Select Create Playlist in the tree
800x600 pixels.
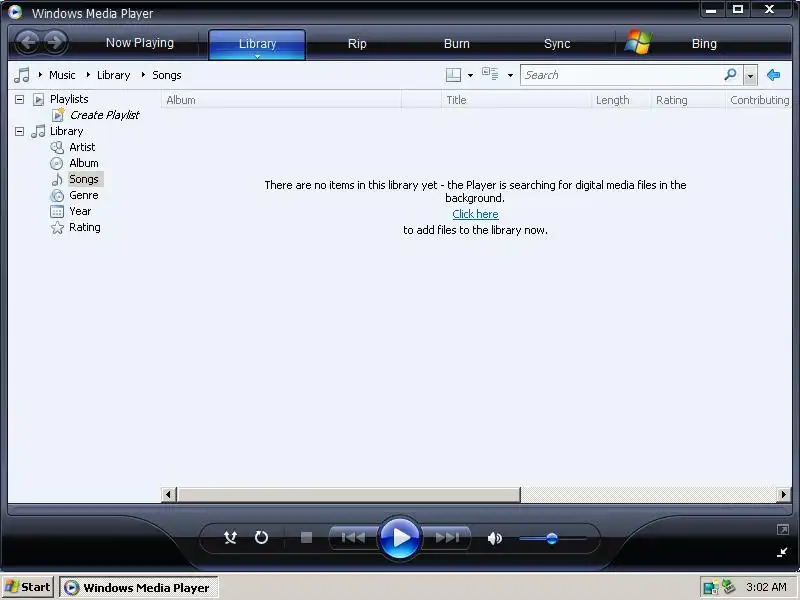pos(105,115)
